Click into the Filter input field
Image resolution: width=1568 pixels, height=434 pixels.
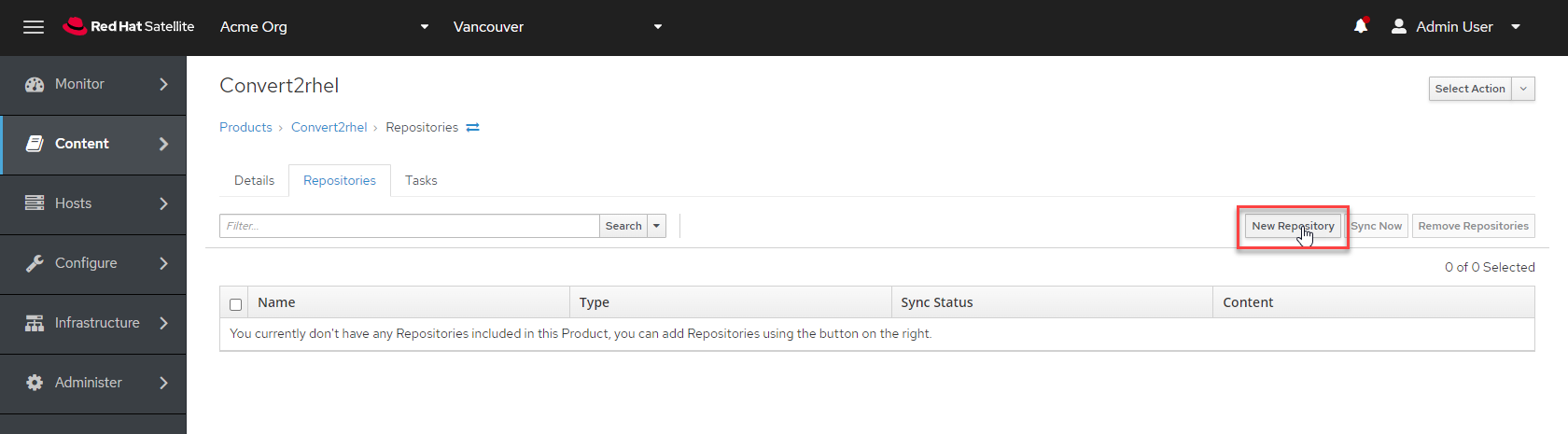pyautogui.click(x=409, y=226)
